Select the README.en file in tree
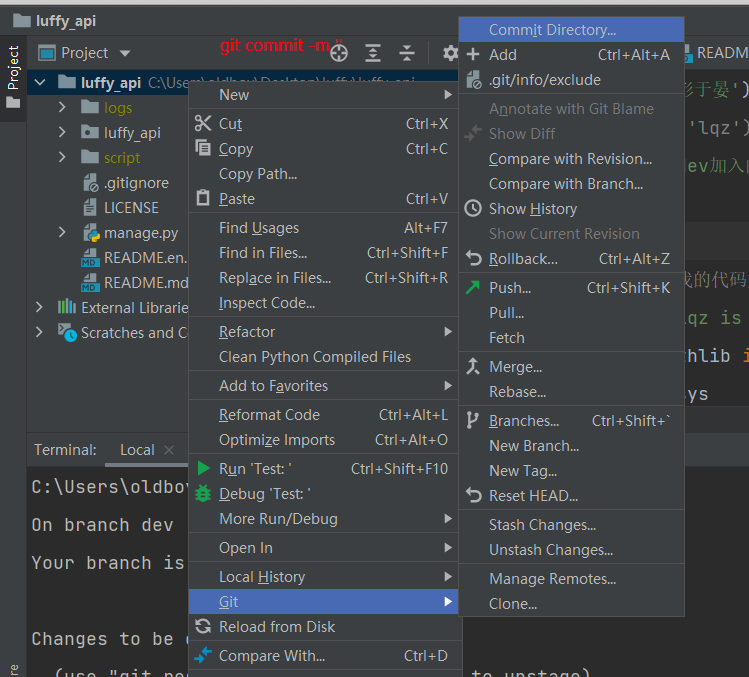Image resolution: width=749 pixels, height=677 pixels. [x=145, y=258]
